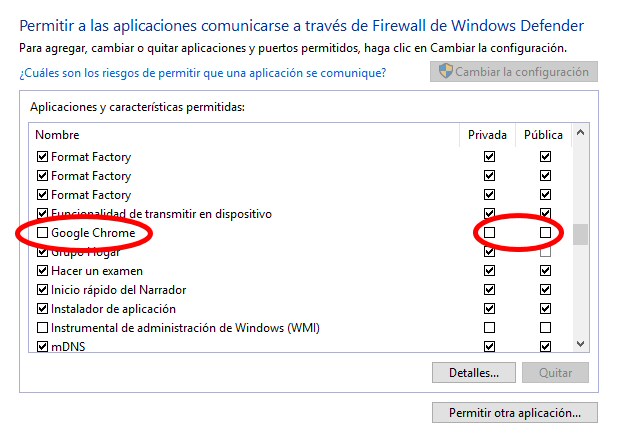Open the risks of allowing apps link
This screenshot has height=440, width=623.
(x=202, y=73)
